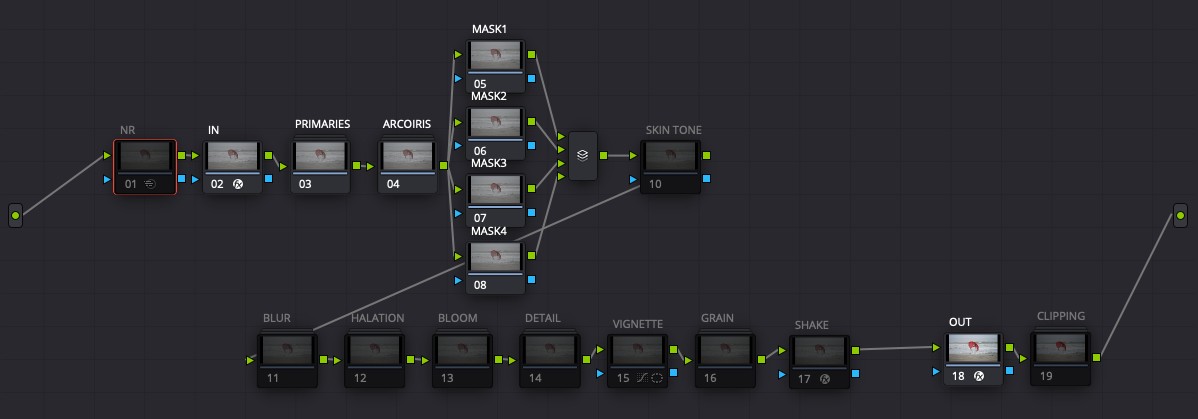Select the BLOOM node 13

462,359
